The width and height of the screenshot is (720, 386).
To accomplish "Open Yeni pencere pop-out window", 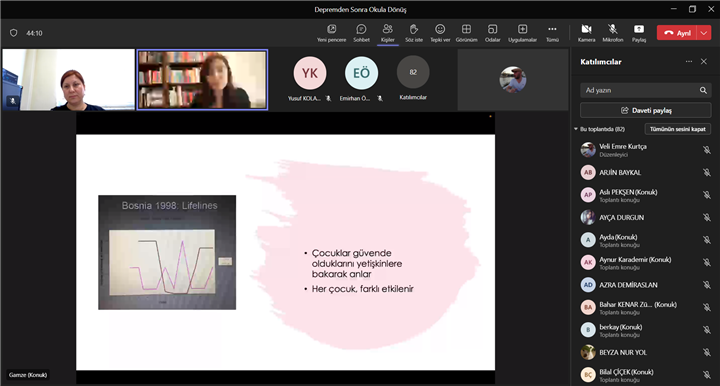I will 332,33.
